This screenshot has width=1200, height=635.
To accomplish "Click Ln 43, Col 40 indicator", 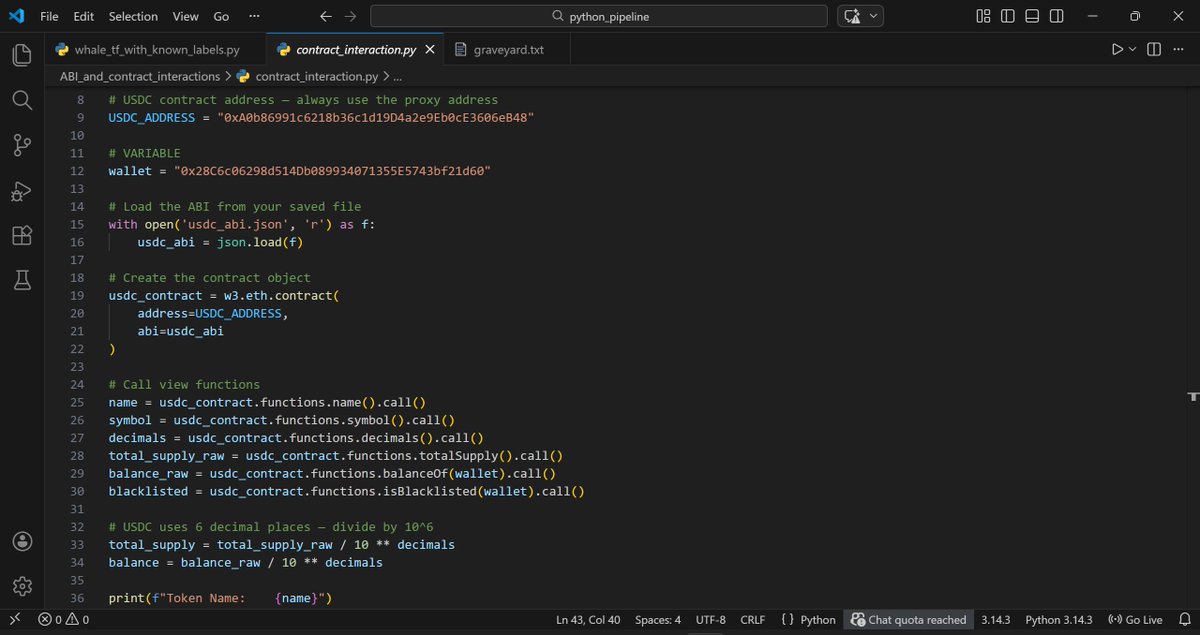I will point(588,620).
